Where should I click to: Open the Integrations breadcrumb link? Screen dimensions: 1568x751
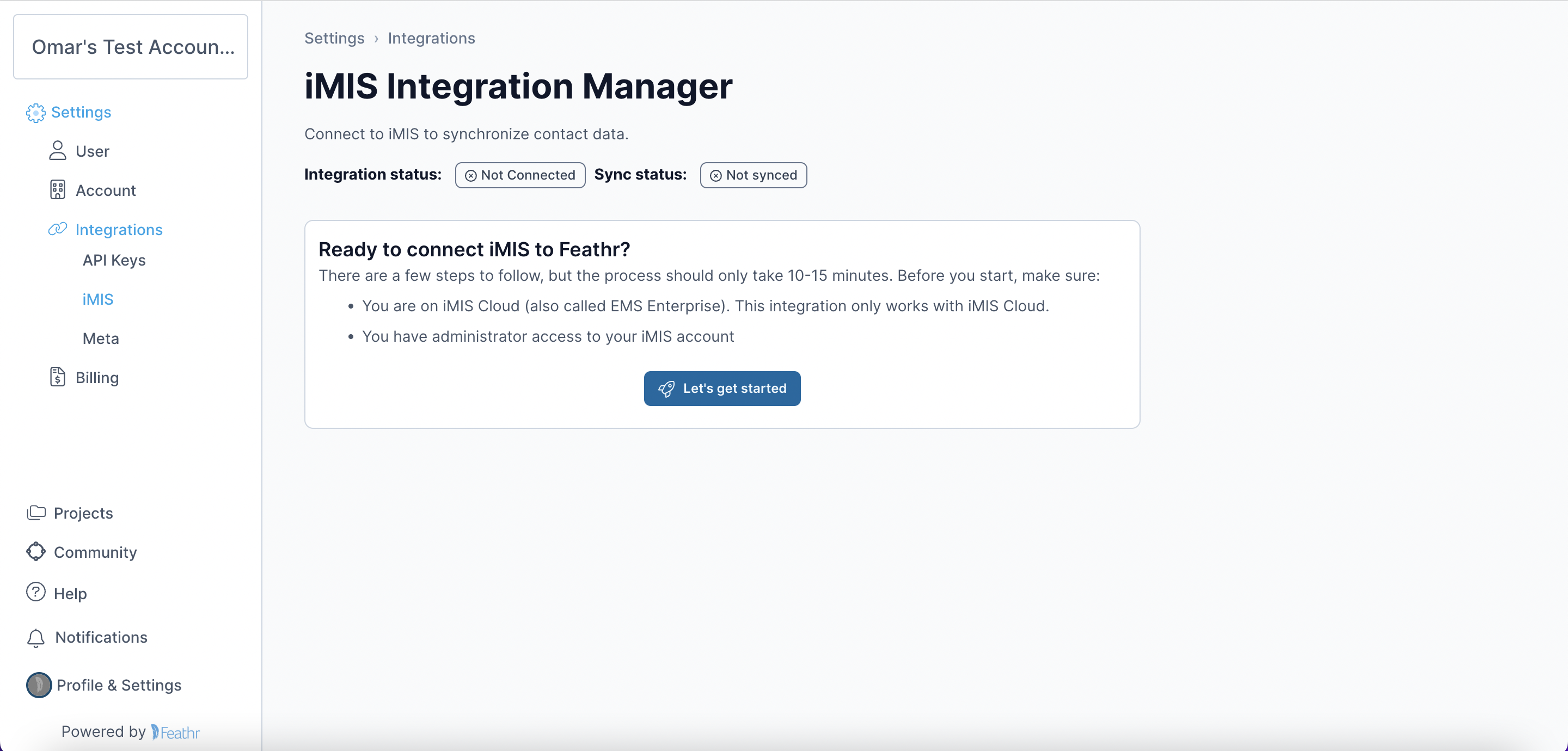pyautogui.click(x=431, y=38)
